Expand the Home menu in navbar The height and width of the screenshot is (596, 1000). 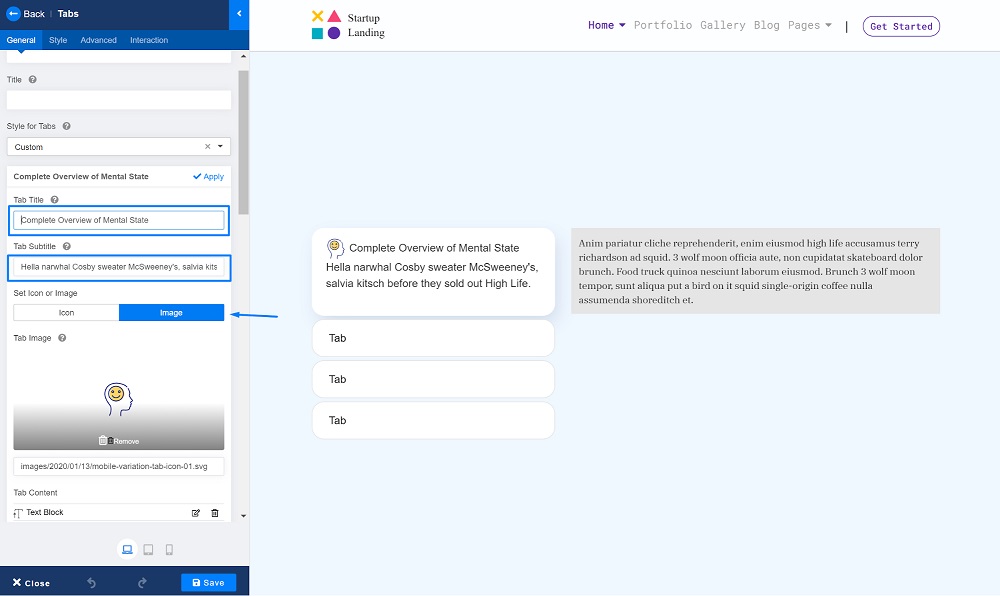(607, 26)
